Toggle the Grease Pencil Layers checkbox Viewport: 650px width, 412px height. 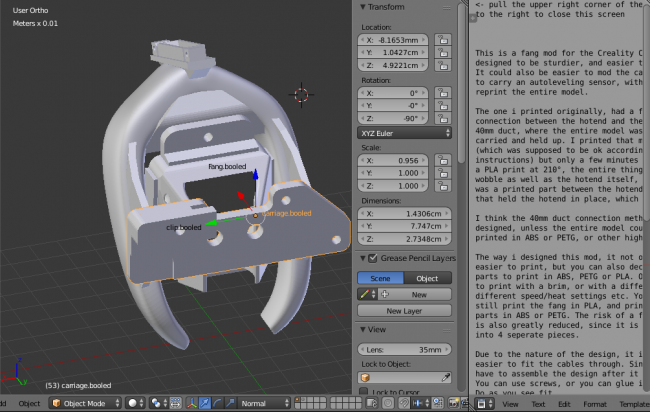(x=373, y=258)
